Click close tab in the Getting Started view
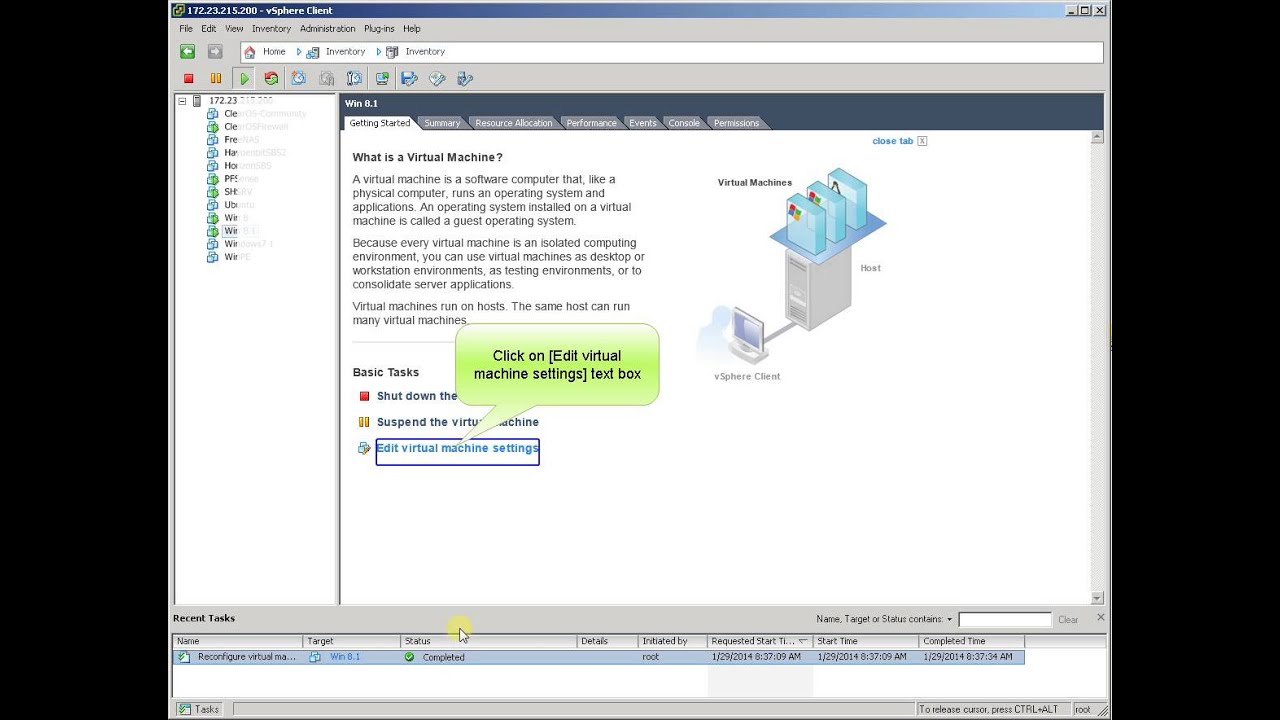Screen dimensions: 1280x720 pos(893,141)
